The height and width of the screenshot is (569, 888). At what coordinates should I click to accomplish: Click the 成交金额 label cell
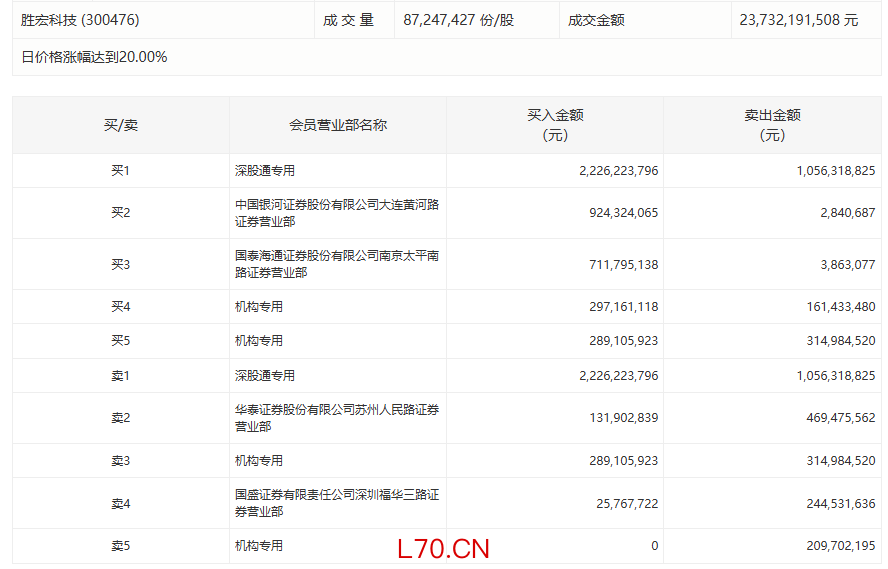(596, 20)
